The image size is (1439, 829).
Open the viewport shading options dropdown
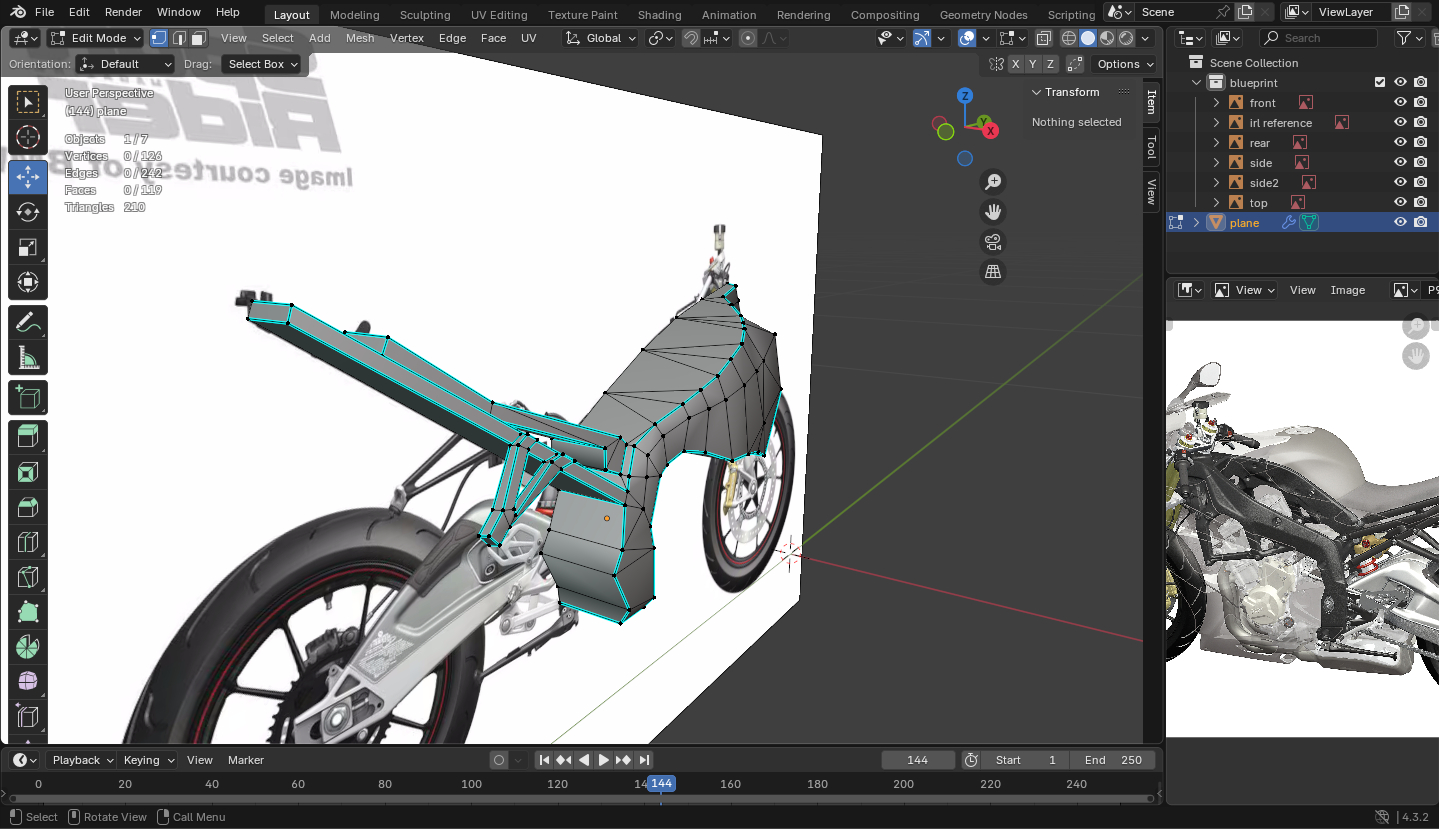coord(1145,38)
